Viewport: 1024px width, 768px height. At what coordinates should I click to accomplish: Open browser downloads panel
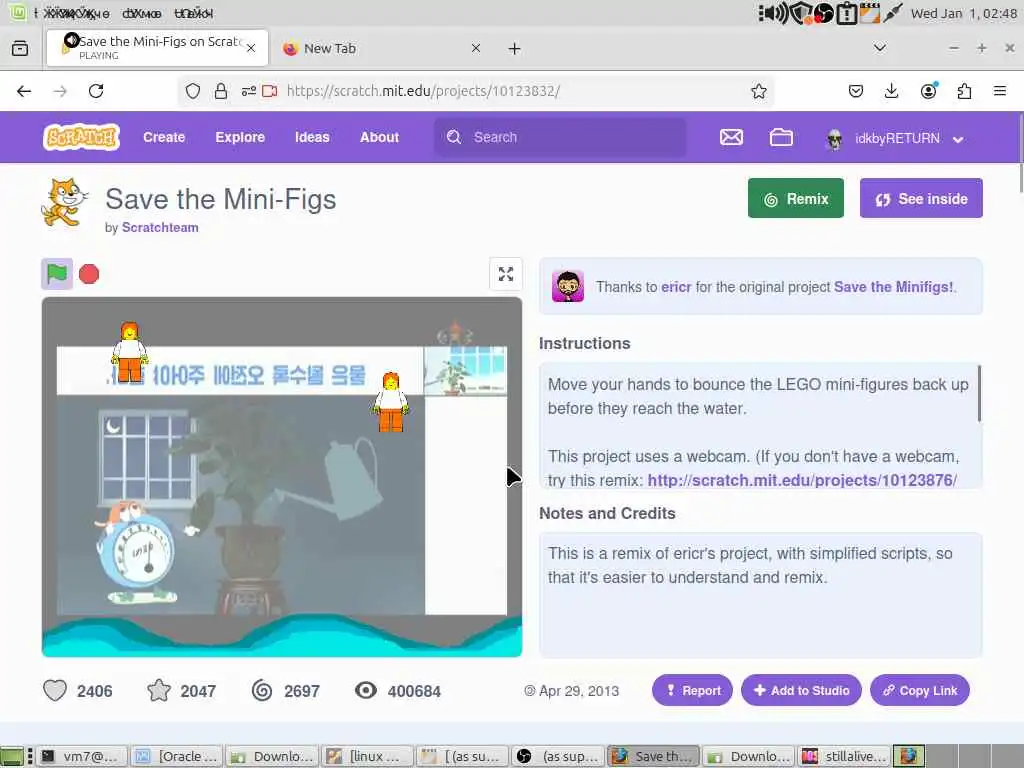coord(891,91)
